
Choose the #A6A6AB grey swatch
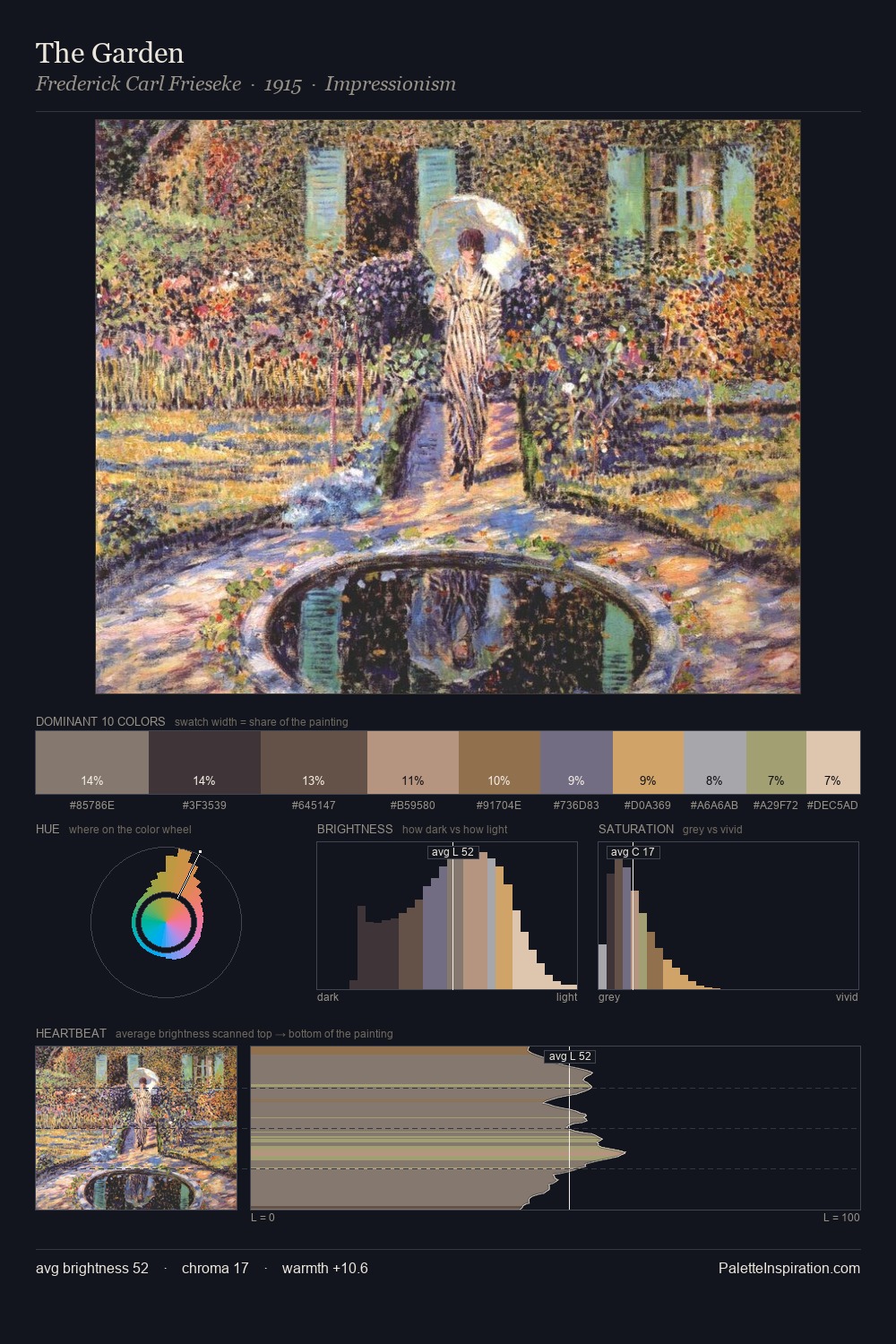pos(715,762)
